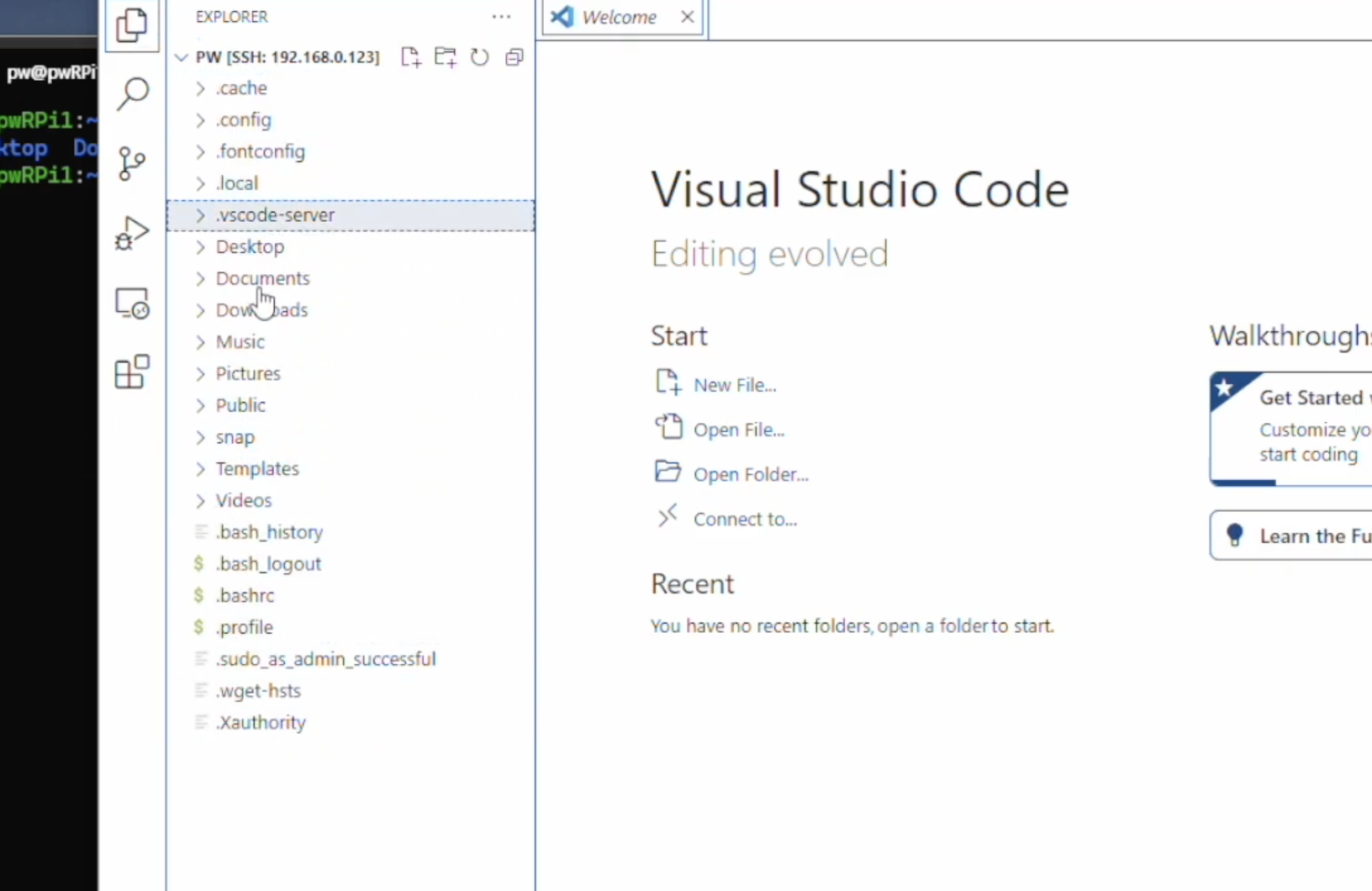Click the 'open a folder' link under Recent

933,626
